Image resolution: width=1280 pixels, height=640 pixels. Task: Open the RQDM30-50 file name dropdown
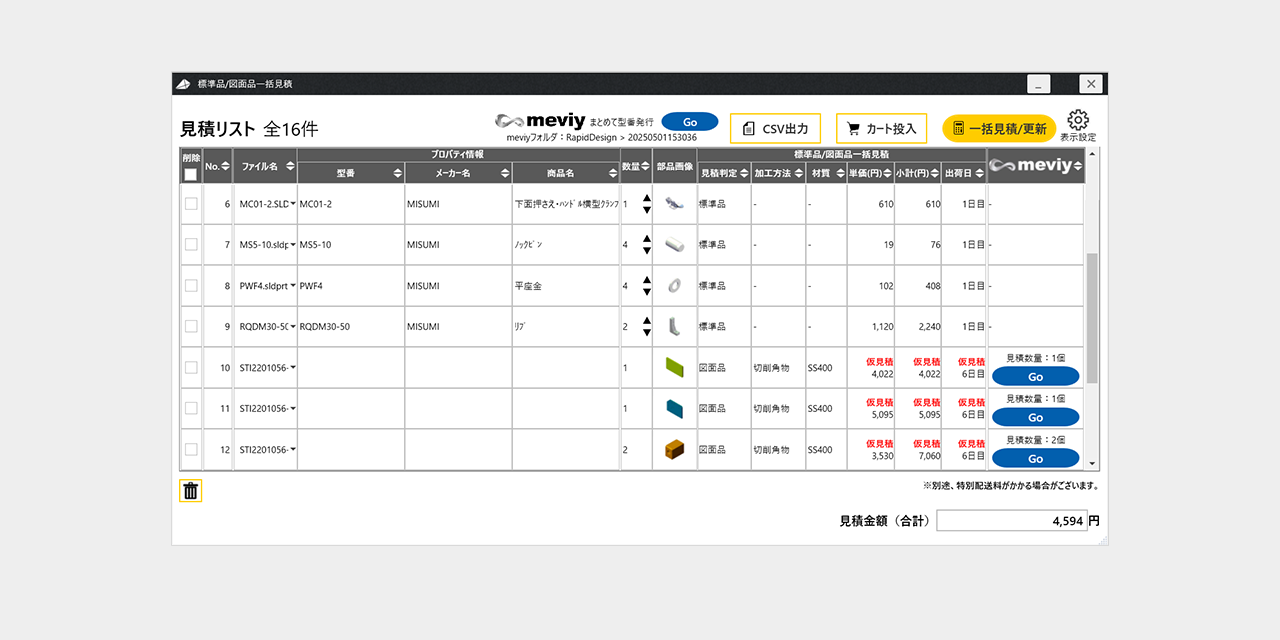[293, 327]
